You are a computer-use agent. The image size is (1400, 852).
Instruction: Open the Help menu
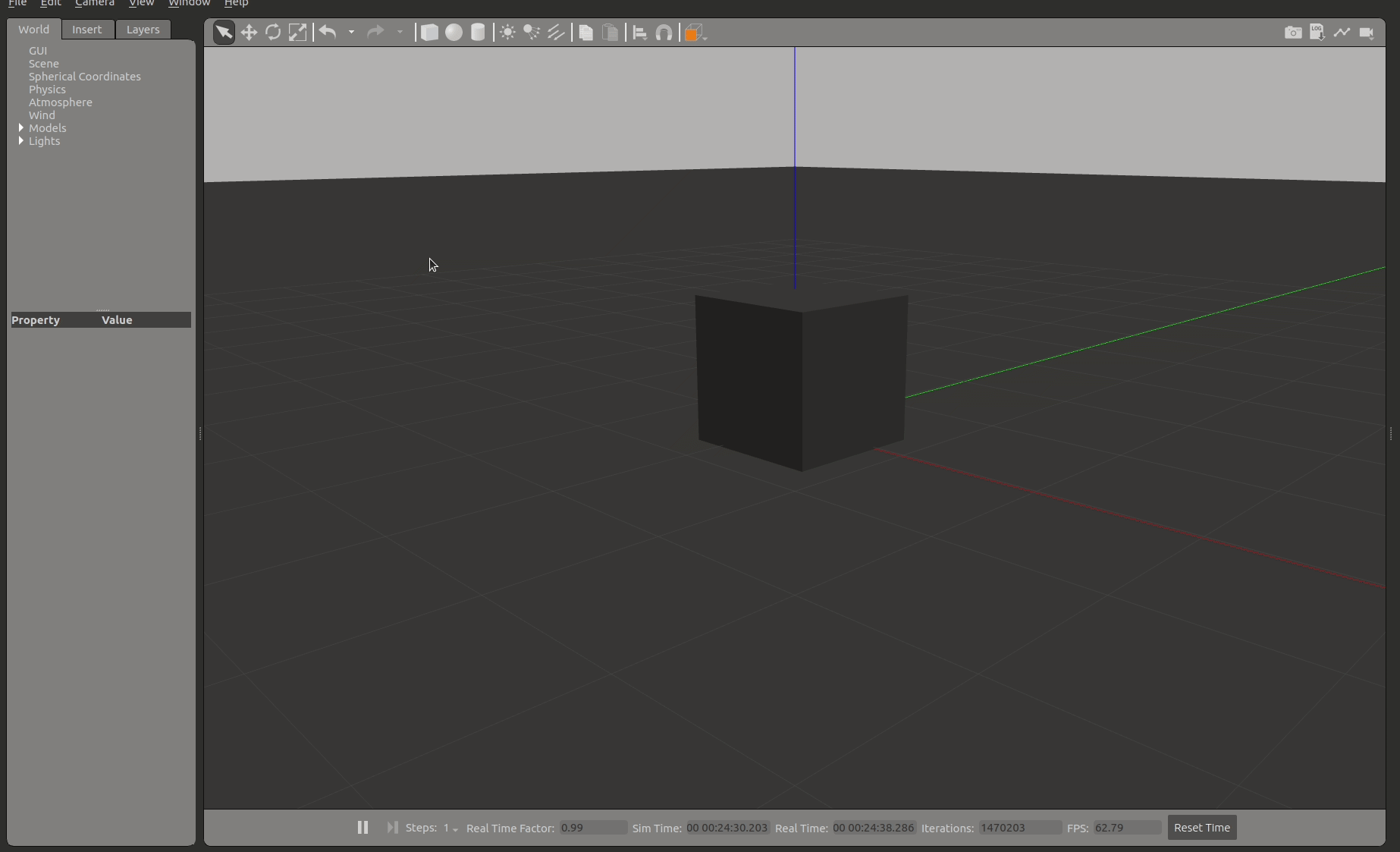click(236, 3)
